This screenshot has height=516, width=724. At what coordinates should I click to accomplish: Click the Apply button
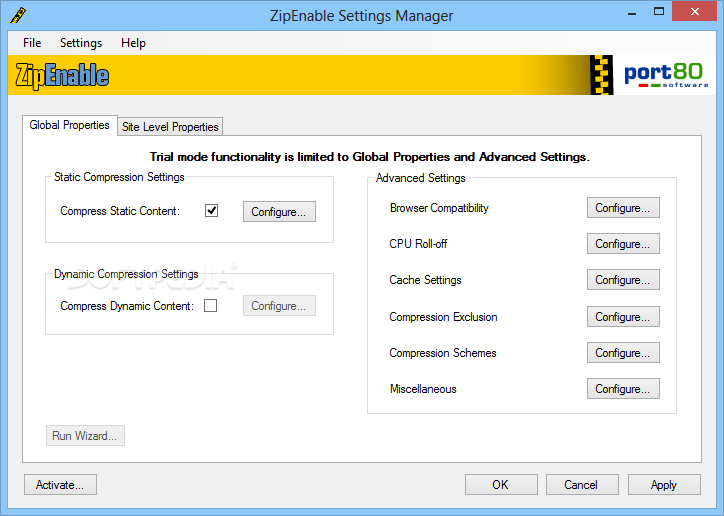664,485
